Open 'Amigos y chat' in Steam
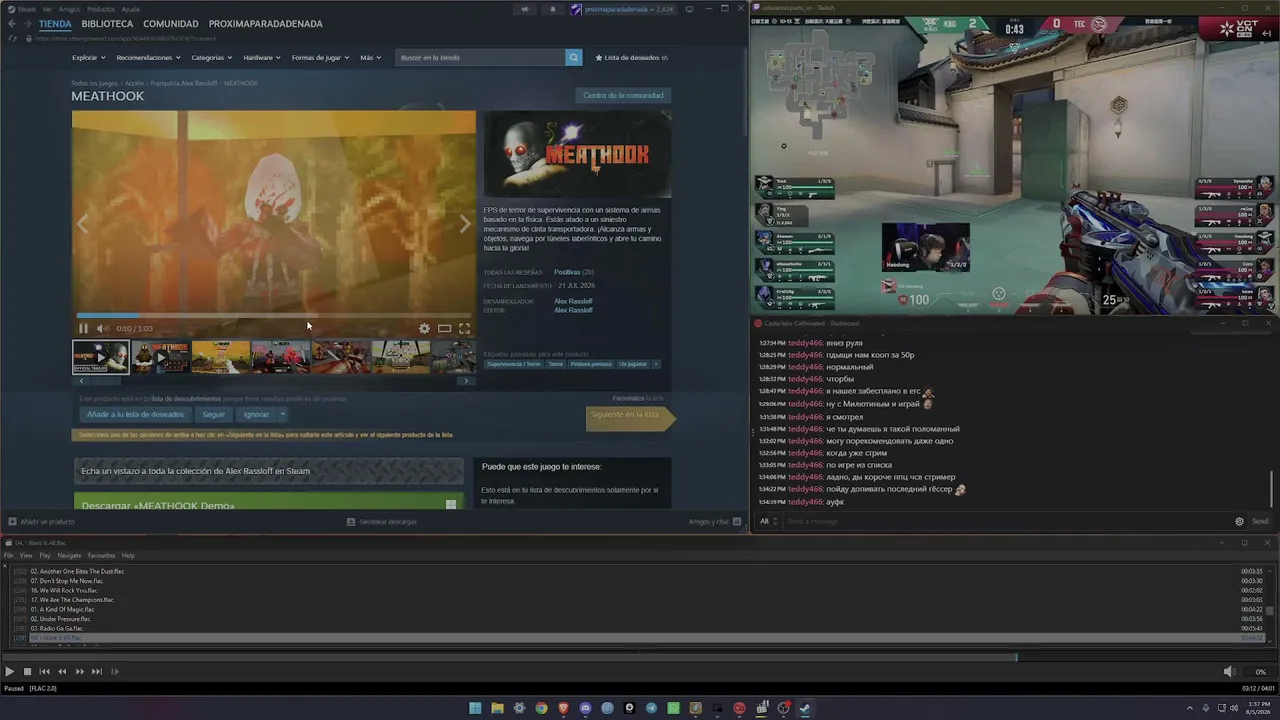Image resolution: width=1280 pixels, height=720 pixels. 715,521
